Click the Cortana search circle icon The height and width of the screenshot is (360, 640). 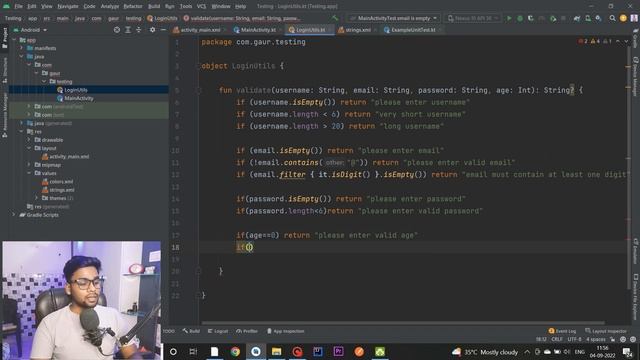tap(173, 351)
